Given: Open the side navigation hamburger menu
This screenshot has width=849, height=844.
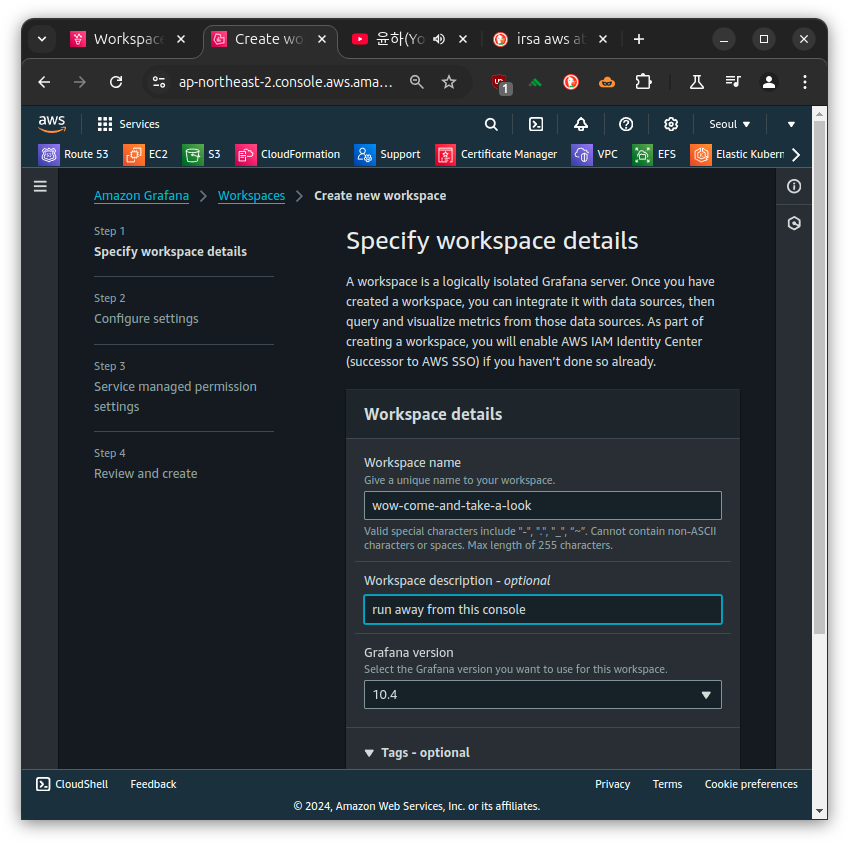Looking at the screenshot, I should click(x=40, y=186).
